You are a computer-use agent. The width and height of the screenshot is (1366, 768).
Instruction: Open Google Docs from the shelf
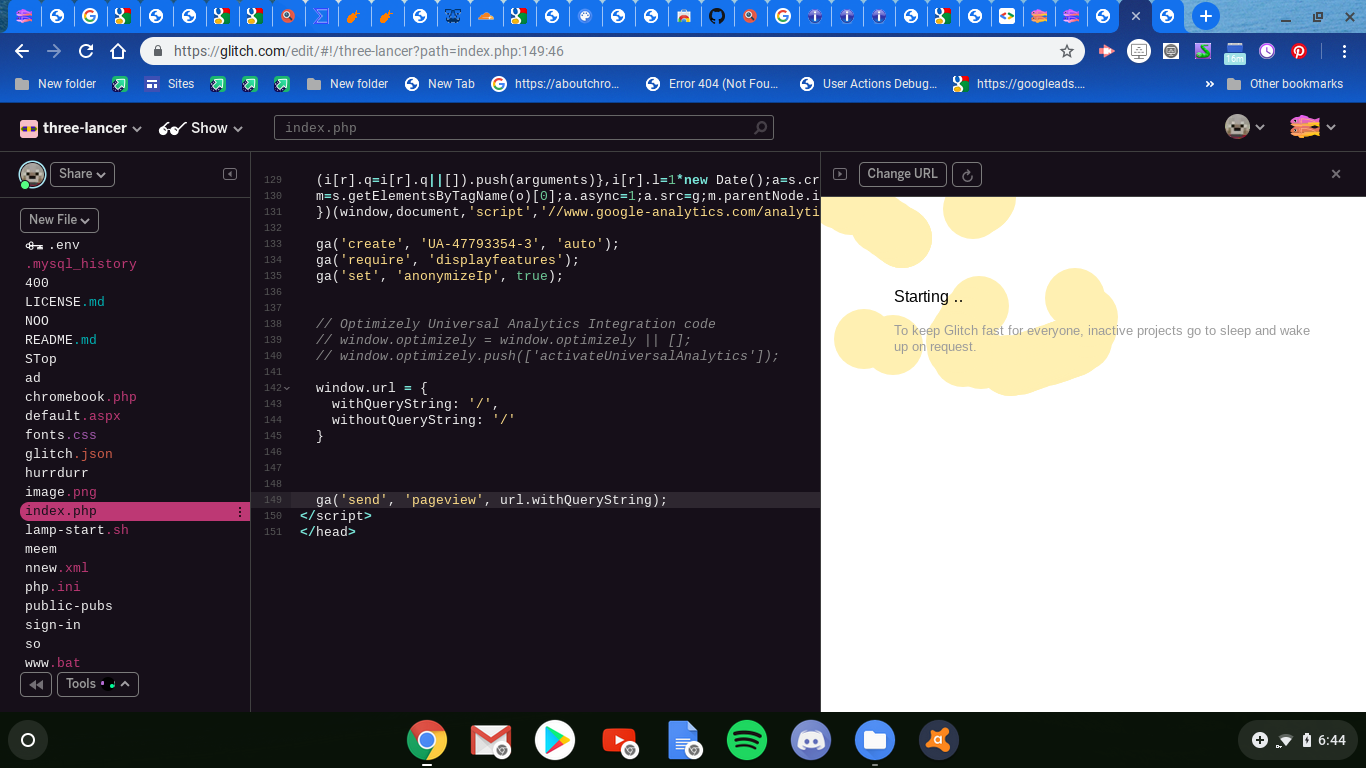pyautogui.click(x=683, y=741)
